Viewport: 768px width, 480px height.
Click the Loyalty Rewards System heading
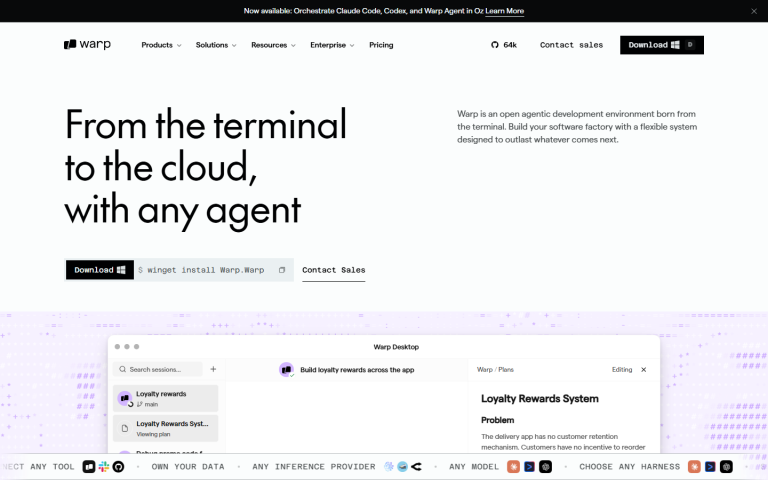540,399
